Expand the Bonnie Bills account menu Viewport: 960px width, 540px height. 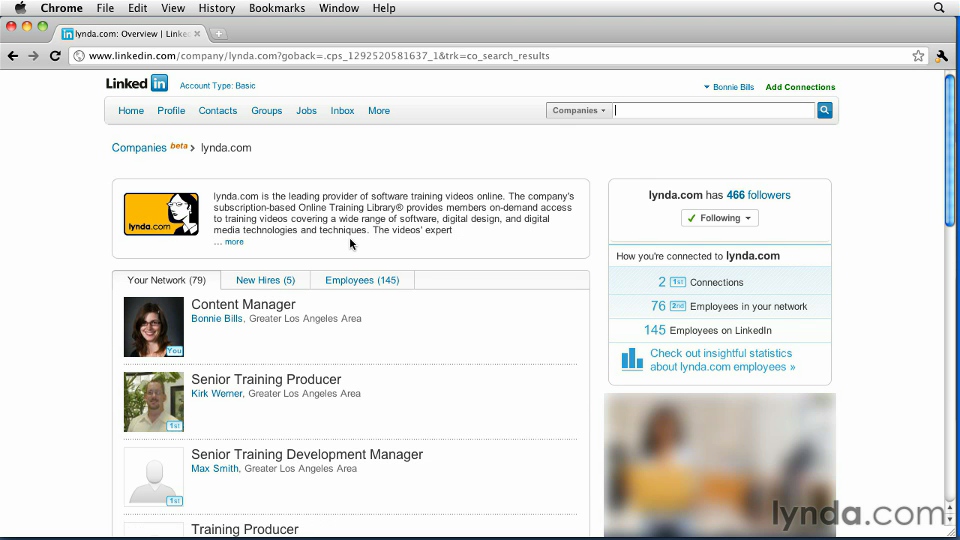pos(729,87)
